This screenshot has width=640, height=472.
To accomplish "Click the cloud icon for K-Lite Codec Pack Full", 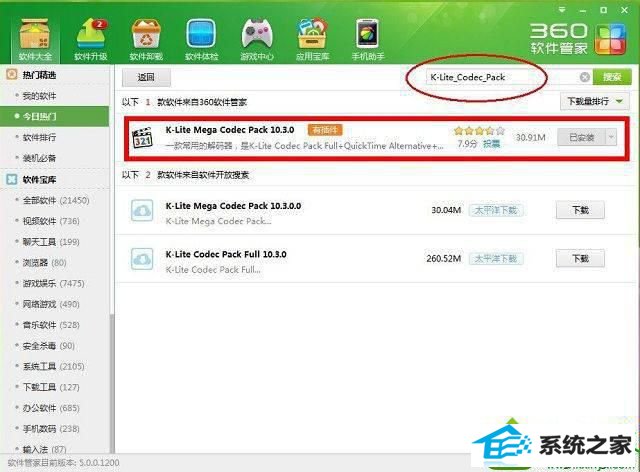I will coord(142,259).
